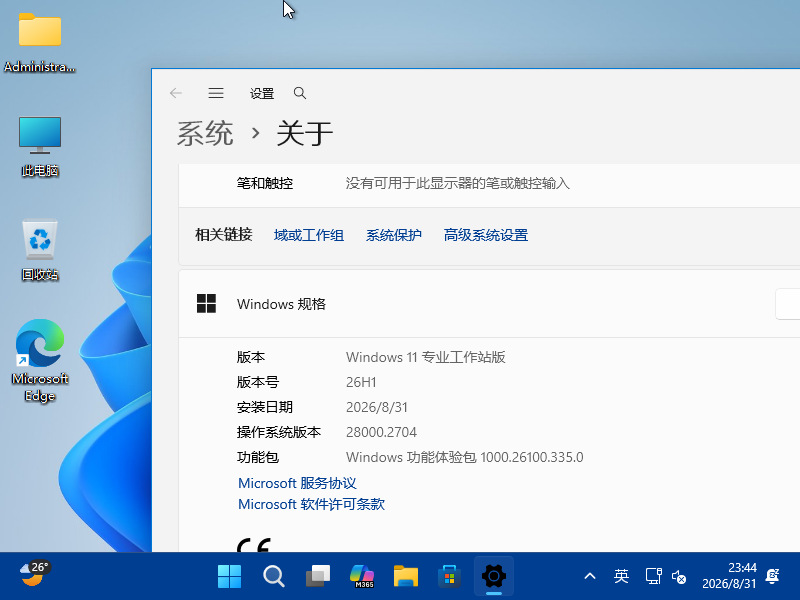Click the 操作系统版本 label
800x600 pixels.
click(279, 432)
